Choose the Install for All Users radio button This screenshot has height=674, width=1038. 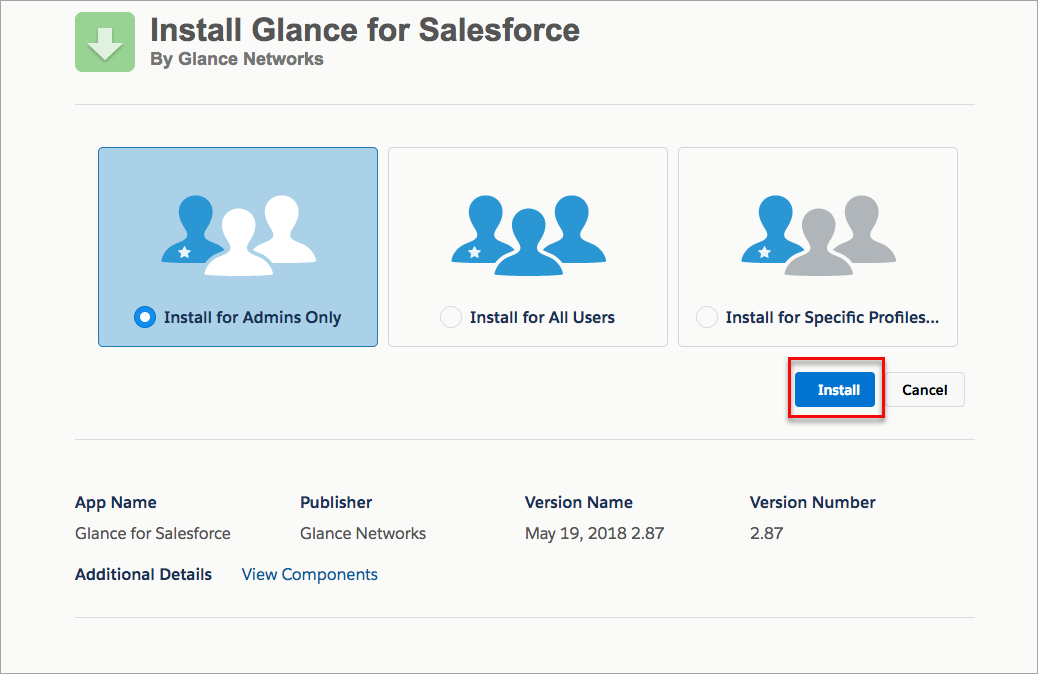451,317
